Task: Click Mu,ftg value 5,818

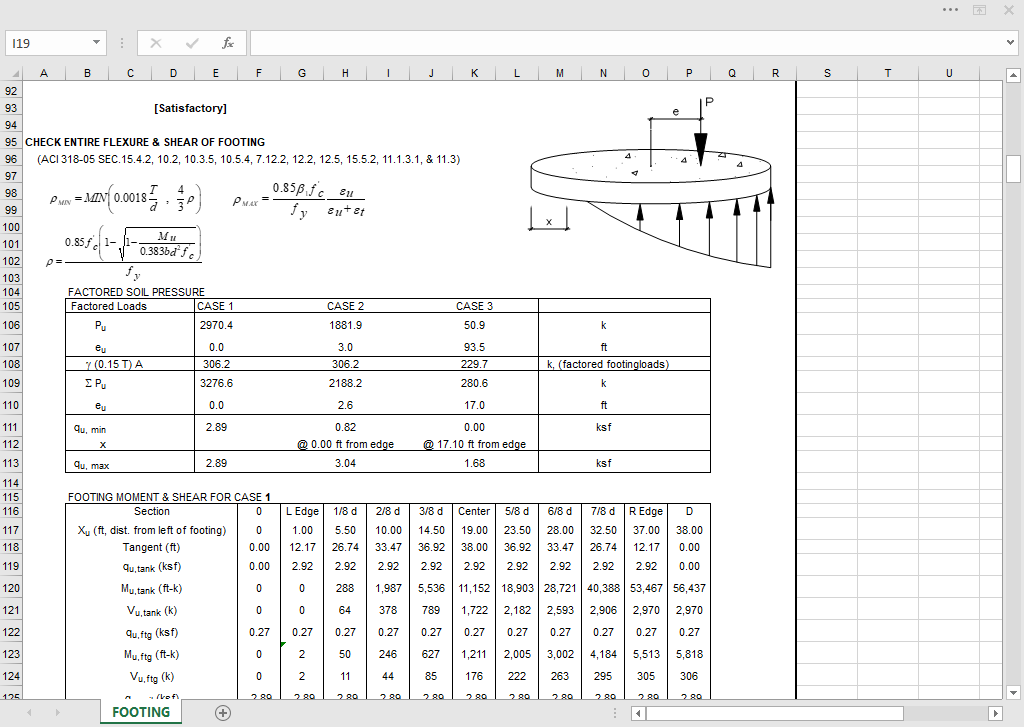Action: 689,654
